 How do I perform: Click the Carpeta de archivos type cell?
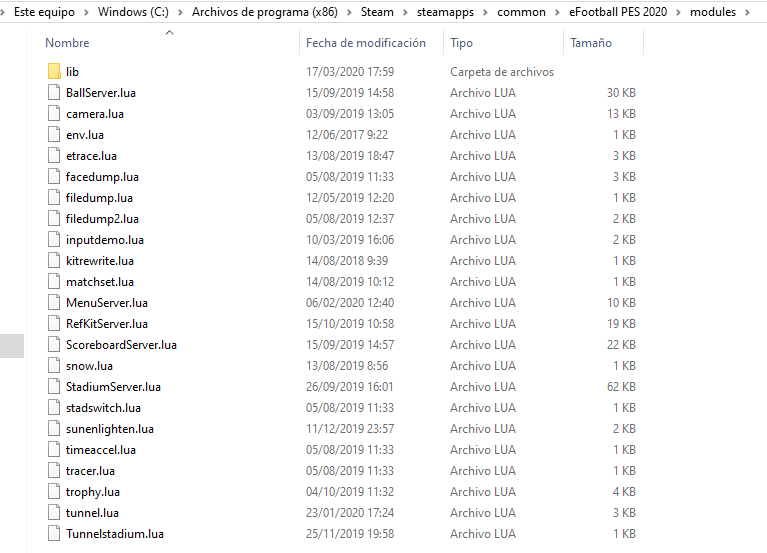(x=502, y=72)
